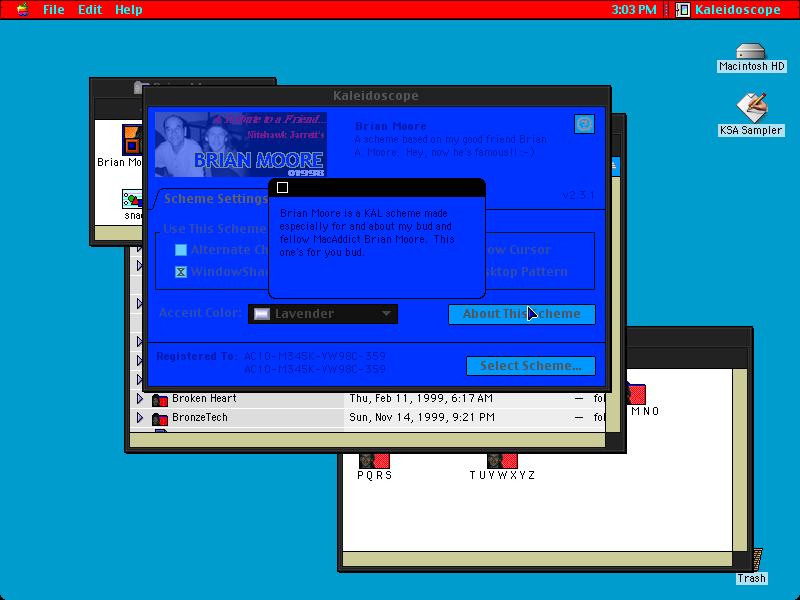Click the horizontal scrollbar of the letter folders window
This screenshot has height=600, width=800.
tap(538, 559)
